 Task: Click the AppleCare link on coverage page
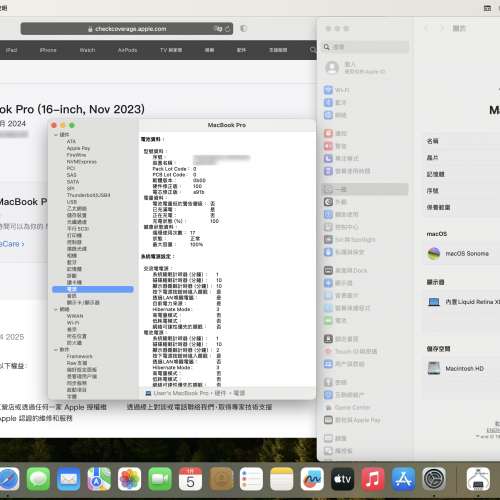pyautogui.click(x=12, y=244)
